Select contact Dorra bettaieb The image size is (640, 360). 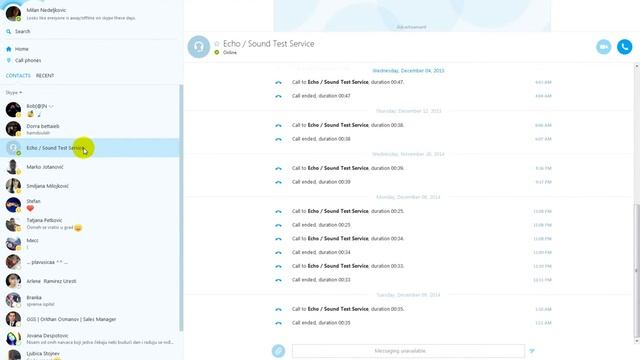click(x=89, y=129)
